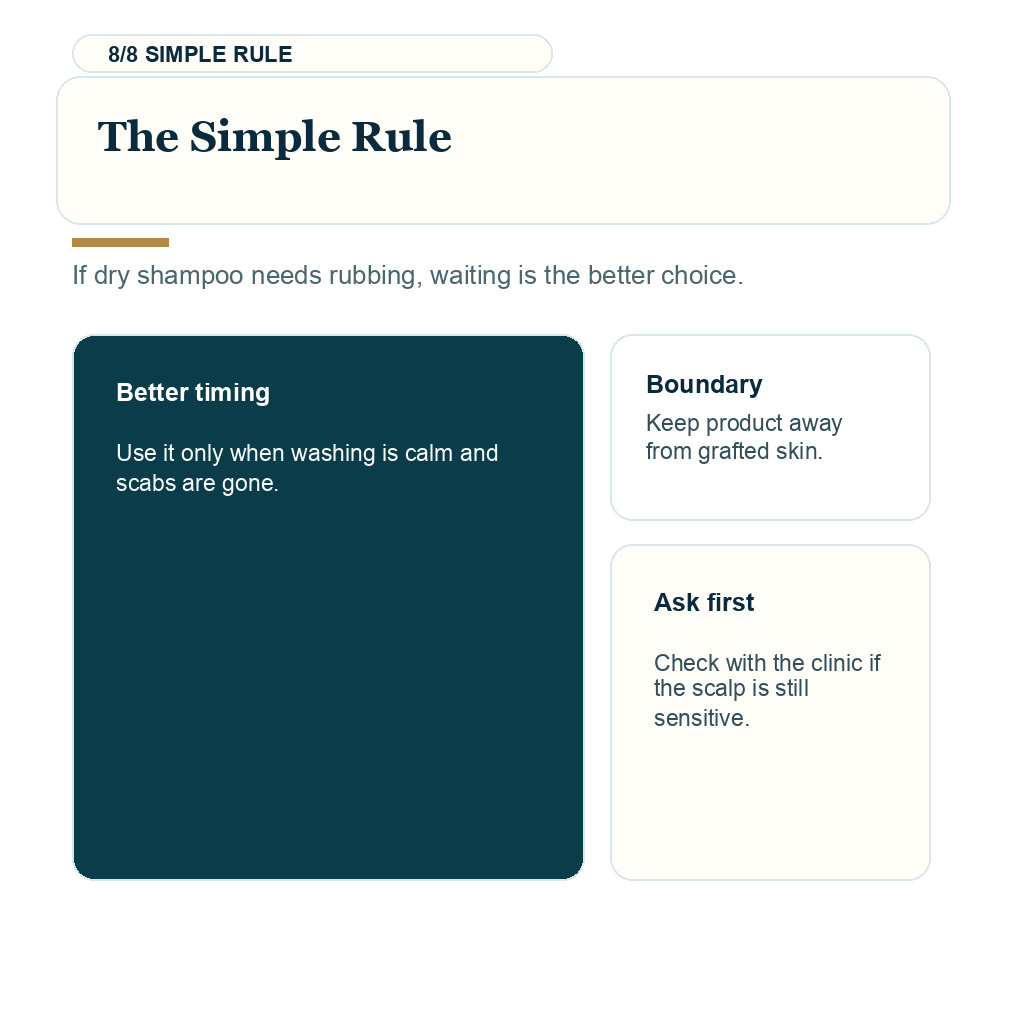
Task: Select the title card container
Action: coord(504,151)
